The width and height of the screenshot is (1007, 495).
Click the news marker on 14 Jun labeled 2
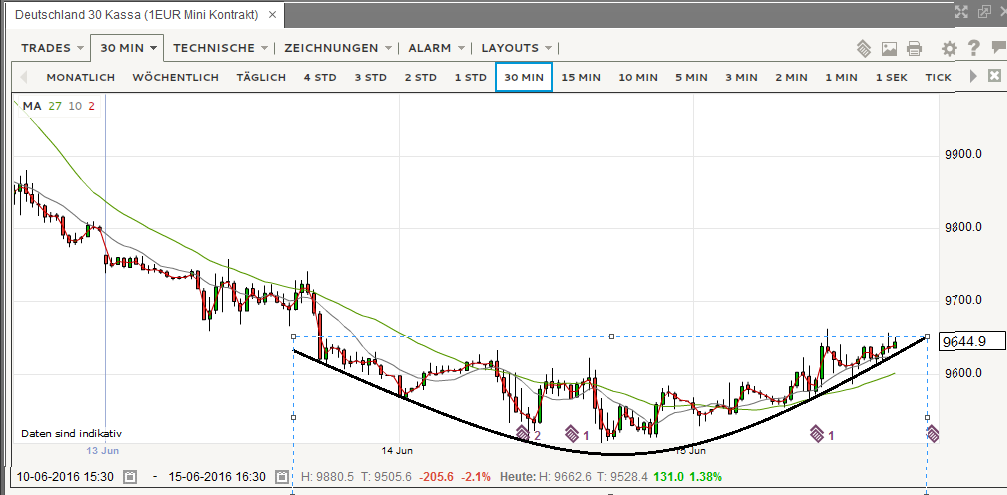(x=522, y=433)
